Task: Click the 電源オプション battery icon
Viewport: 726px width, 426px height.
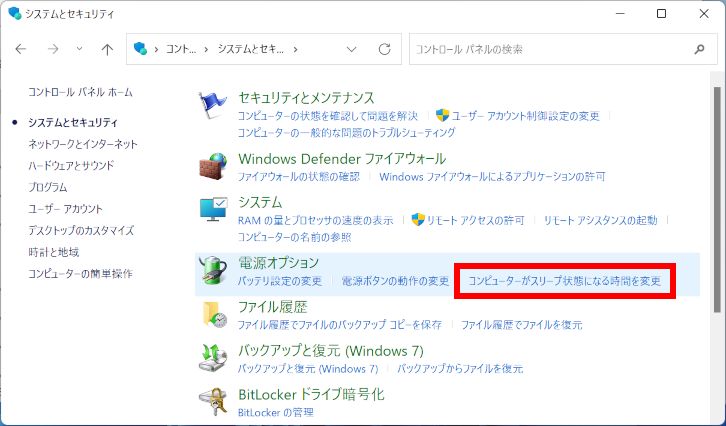Action: pyautogui.click(x=213, y=270)
